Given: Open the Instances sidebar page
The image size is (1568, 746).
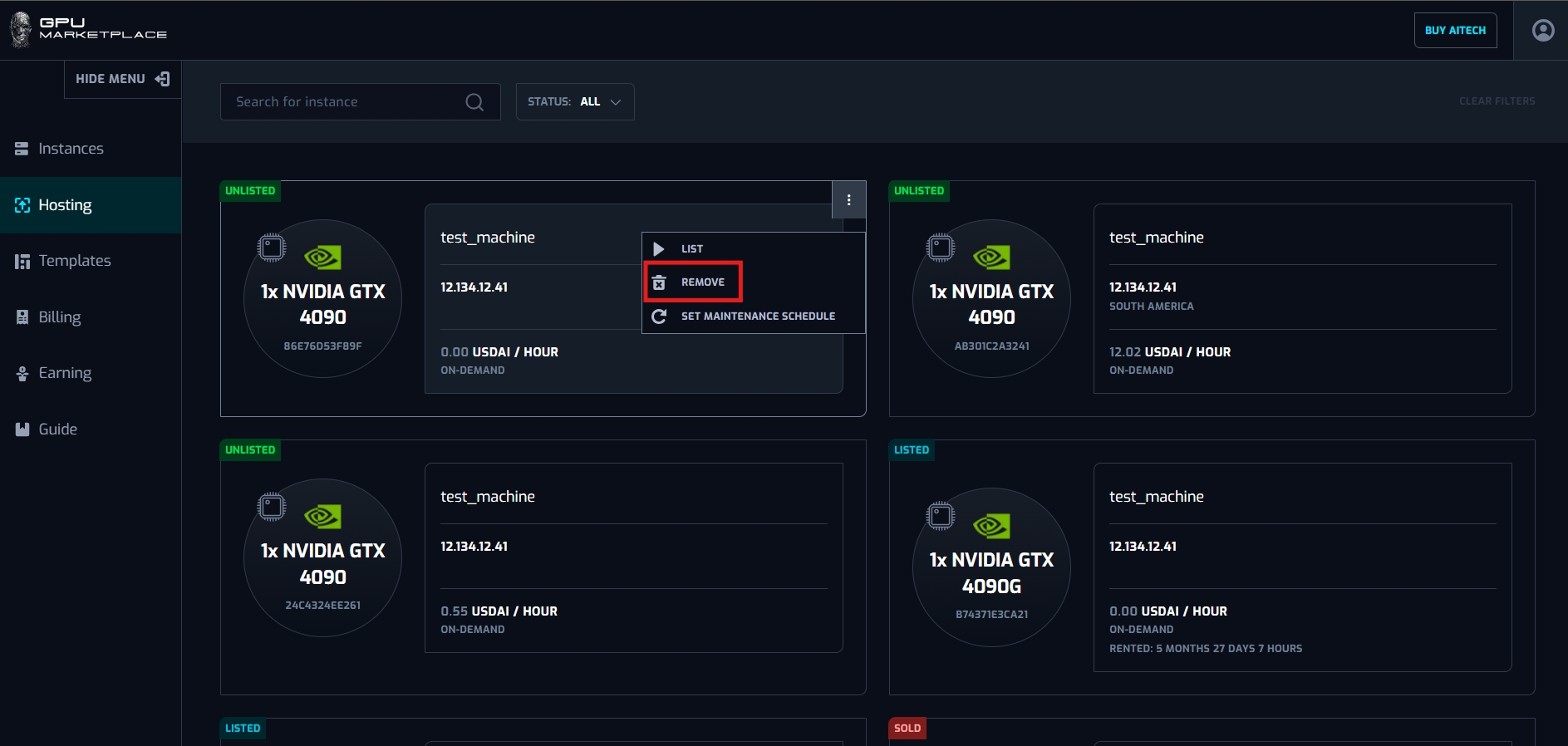Looking at the screenshot, I should coord(71,149).
